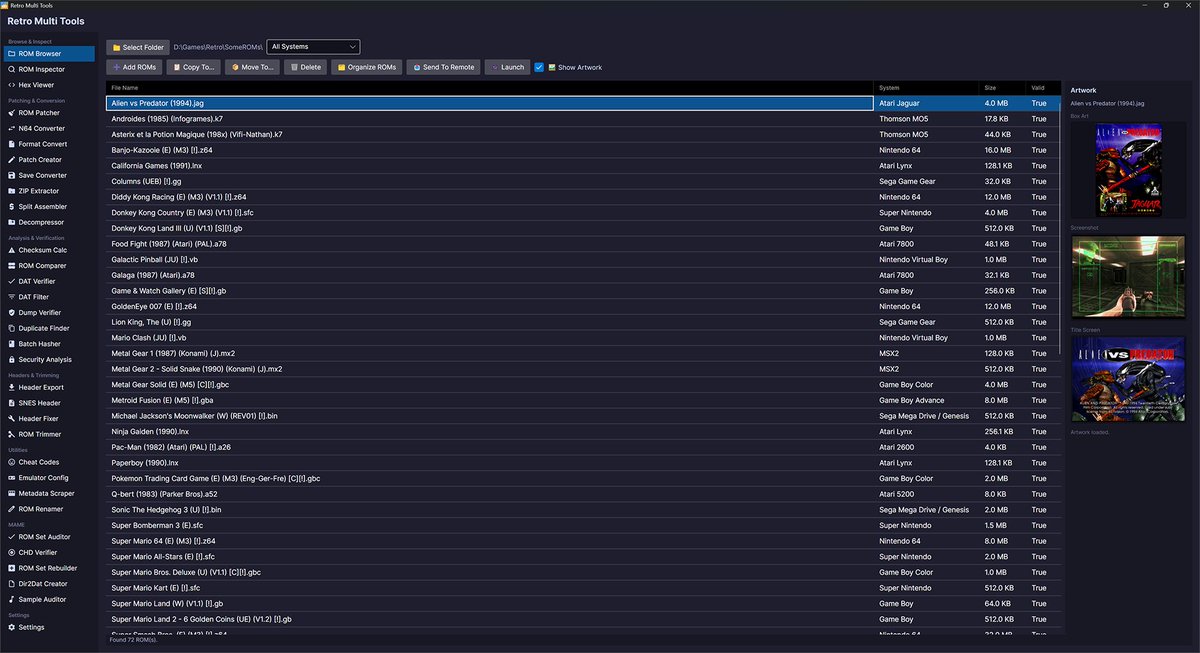The image size is (1200, 653).
Task: Click the Launch button
Action: (507, 67)
